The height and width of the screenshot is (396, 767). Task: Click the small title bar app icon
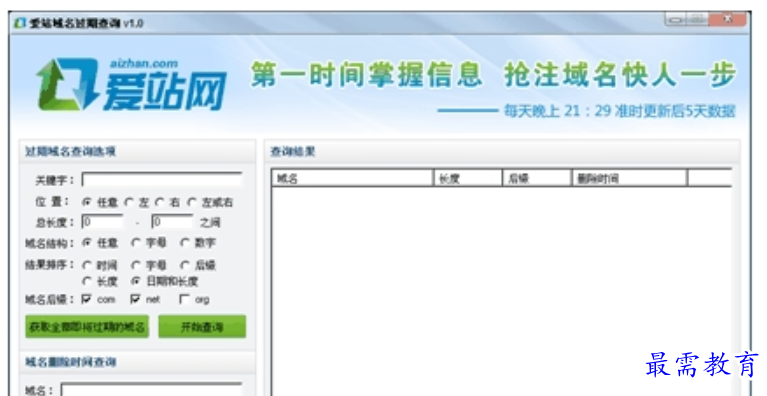coord(20,23)
